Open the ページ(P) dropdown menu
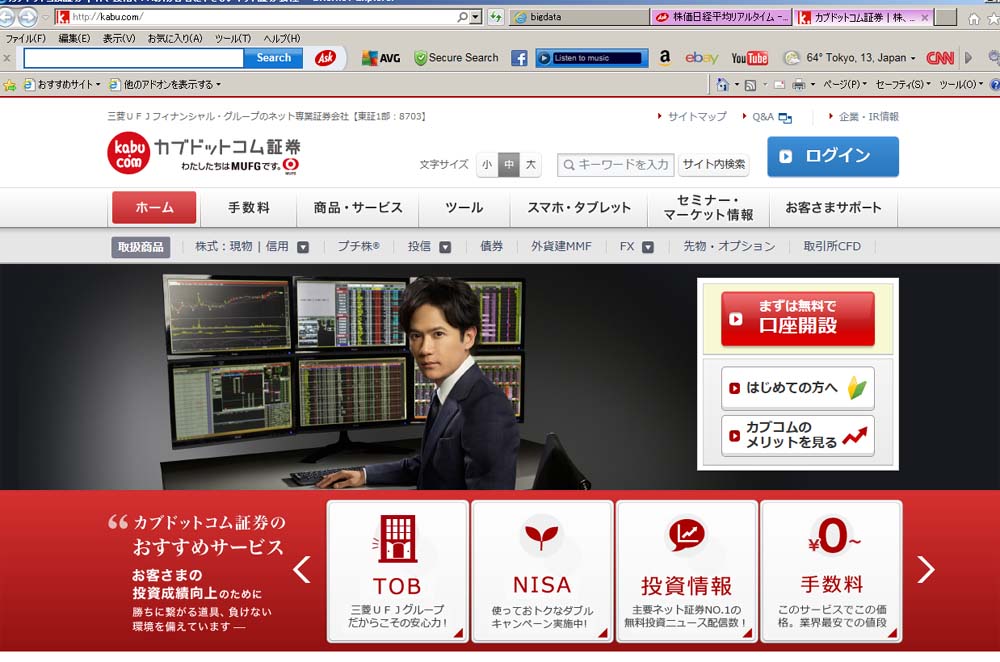Viewport: 1000px width, 662px height. coord(844,84)
